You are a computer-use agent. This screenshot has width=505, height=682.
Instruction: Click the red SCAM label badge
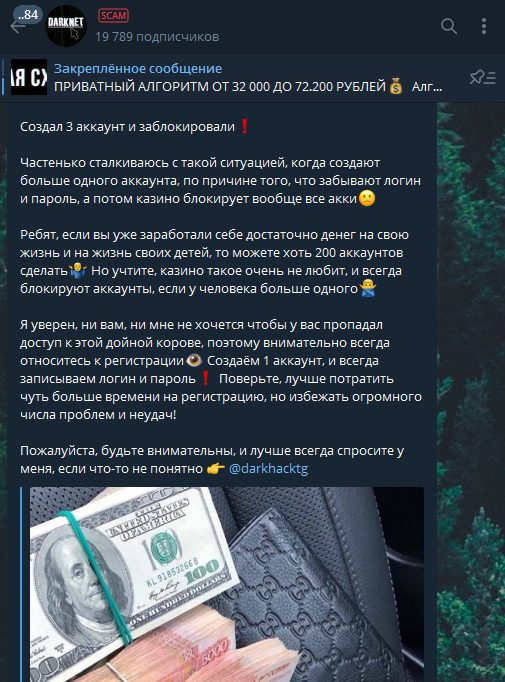[113, 16]
